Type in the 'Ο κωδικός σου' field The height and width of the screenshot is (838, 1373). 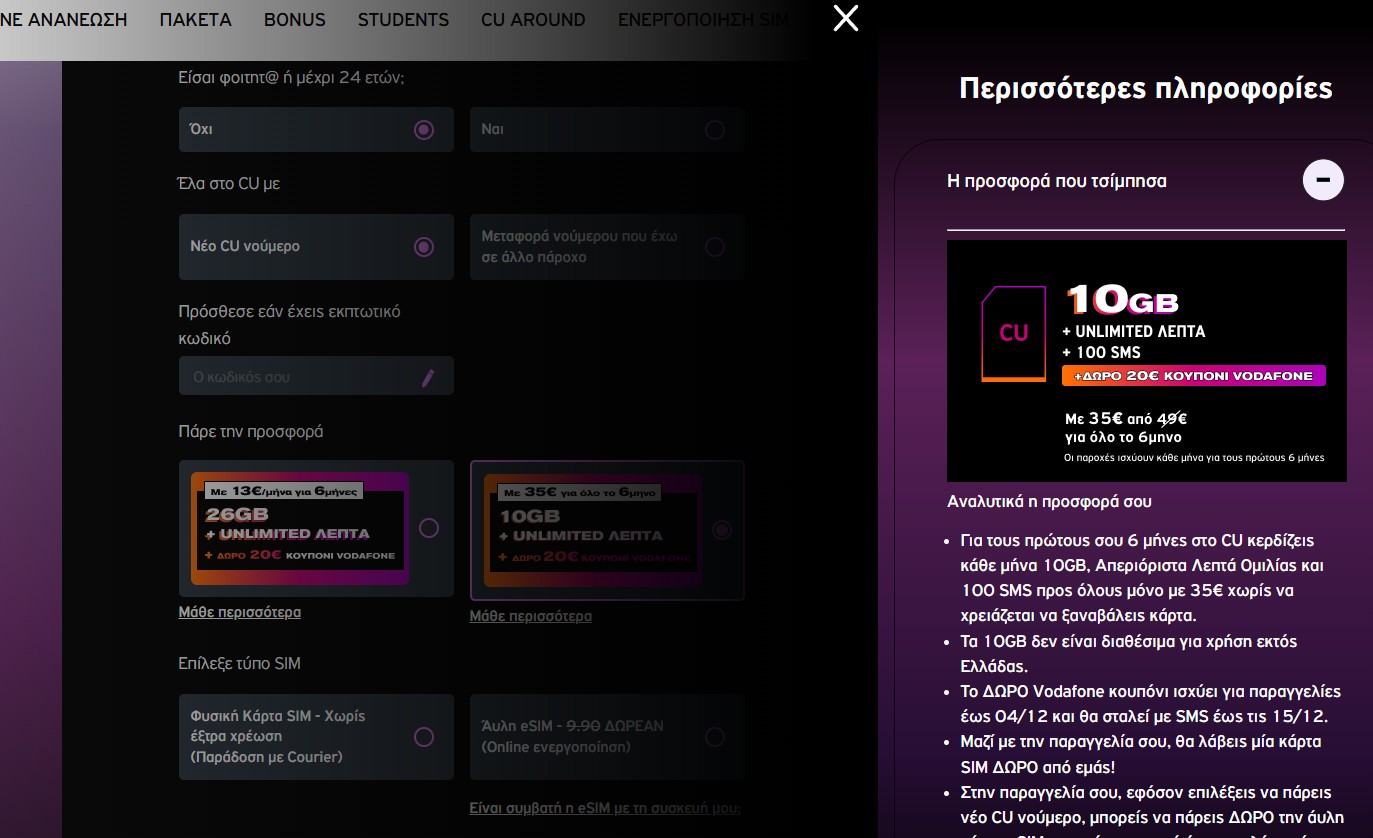[298, 377]
